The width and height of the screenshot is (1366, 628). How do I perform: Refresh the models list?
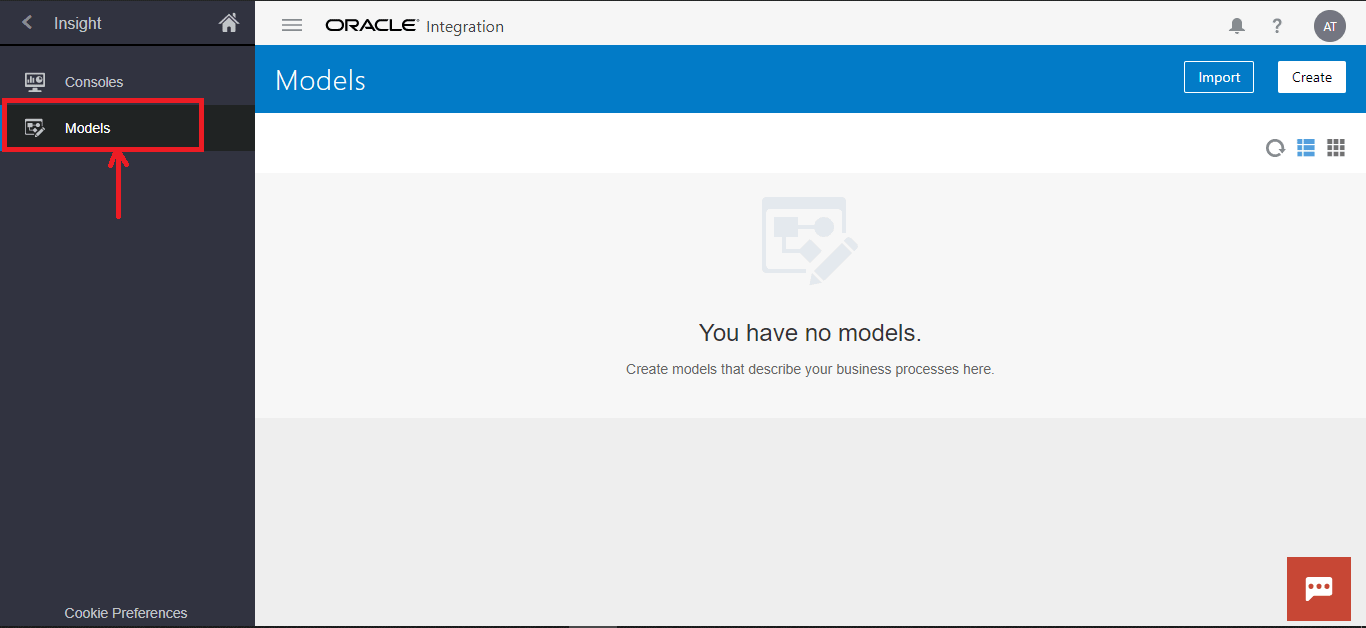(1275, 148)
